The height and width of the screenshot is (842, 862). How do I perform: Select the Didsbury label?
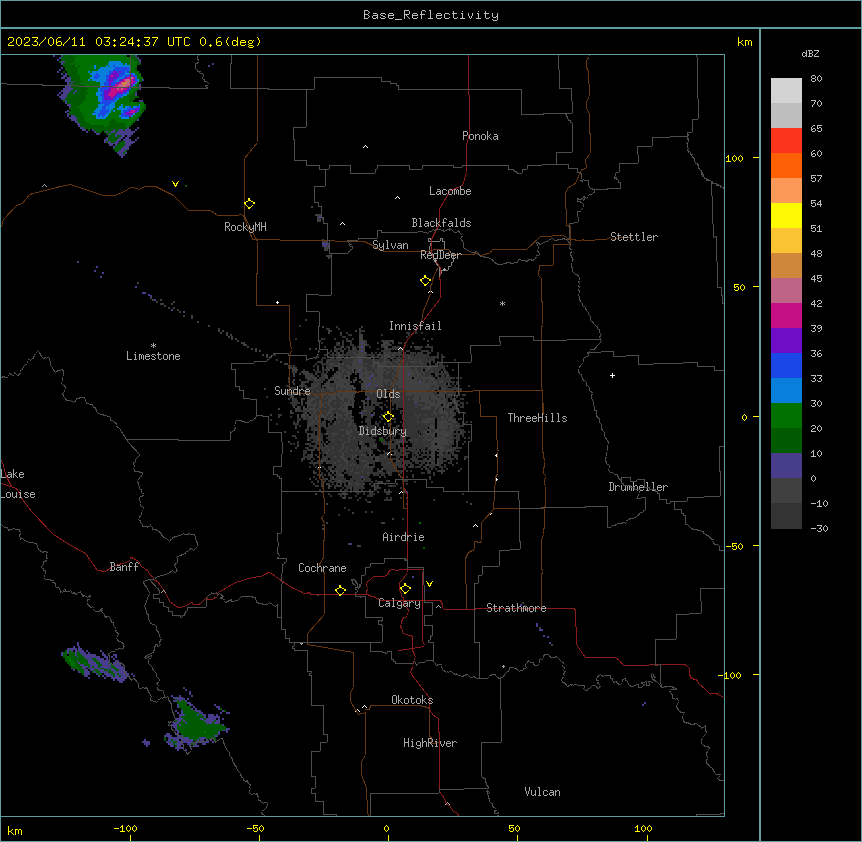coord(383,431)
